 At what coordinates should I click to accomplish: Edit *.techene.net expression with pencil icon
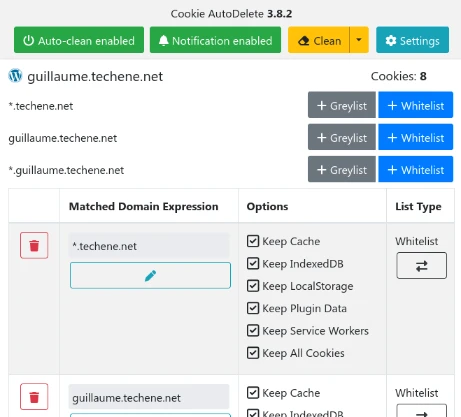(150, 275)
